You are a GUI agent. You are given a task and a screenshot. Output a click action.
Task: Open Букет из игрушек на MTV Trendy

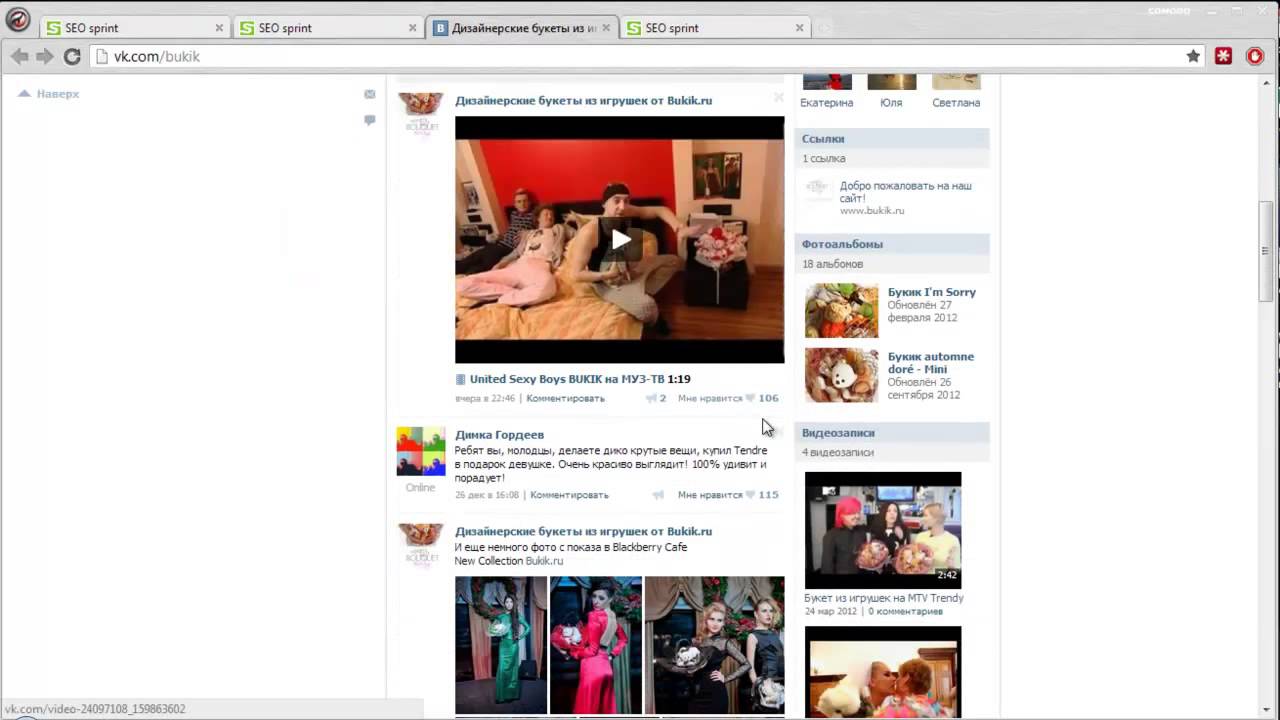[x=884, y=598]
